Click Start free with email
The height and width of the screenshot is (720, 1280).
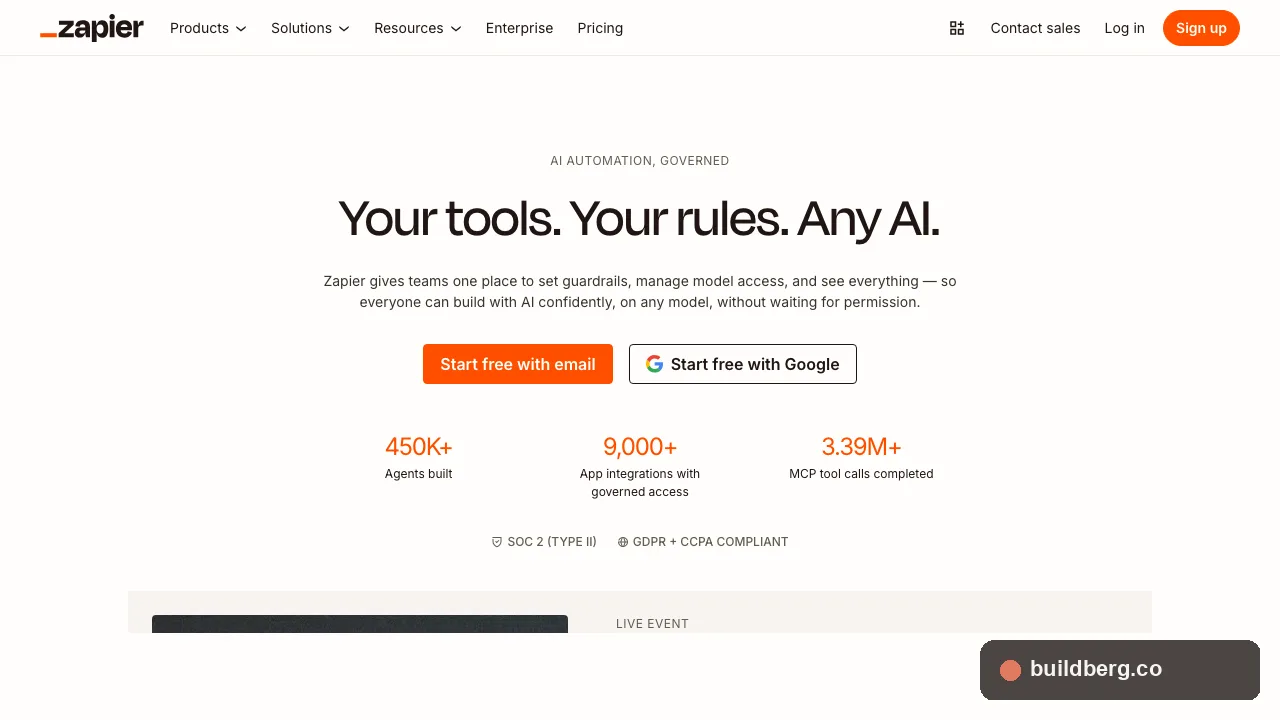[517, 364]
